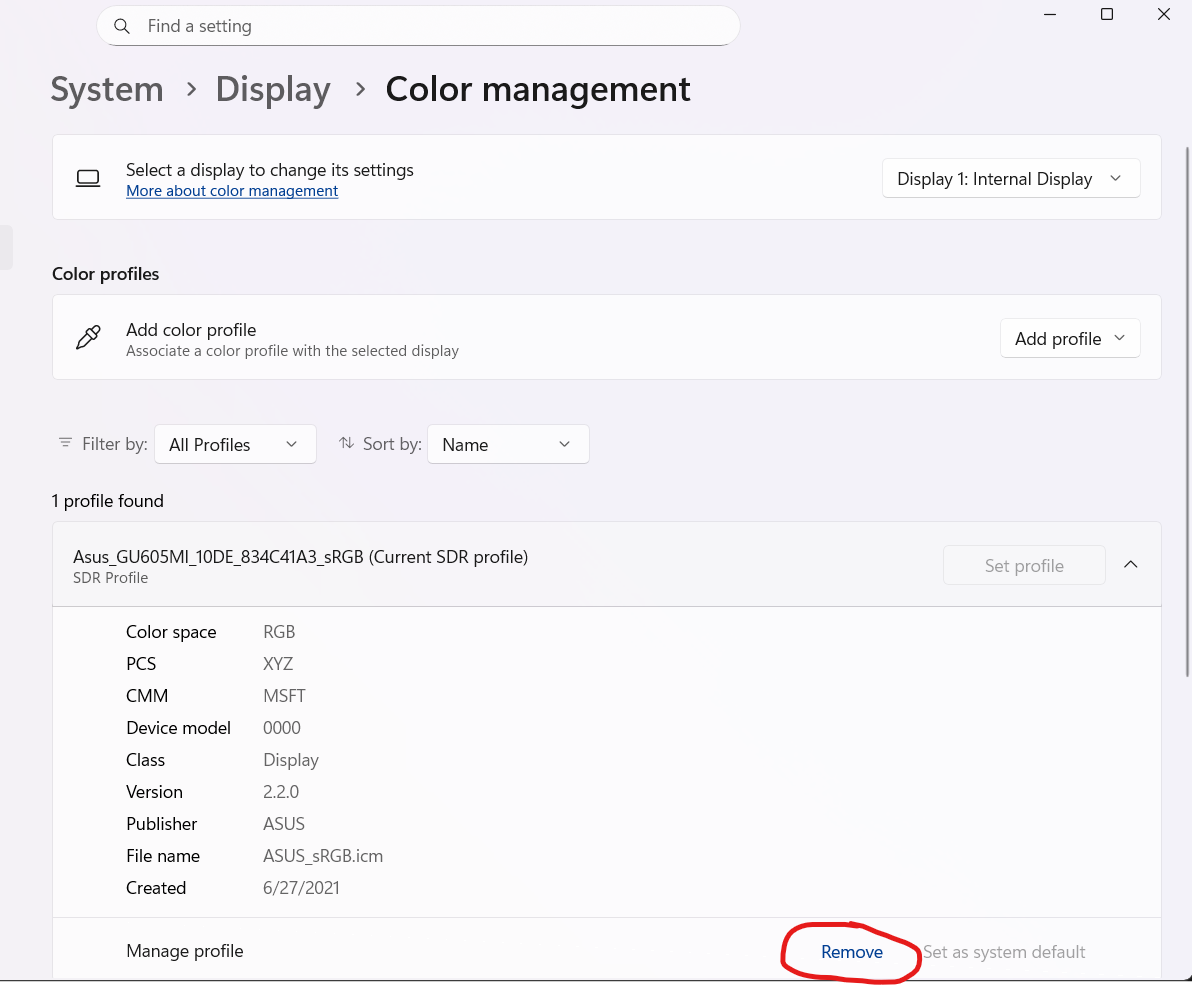This screenshot has height=986, width=1192.
Task: Open More about color management link
Action: point(232,191)
